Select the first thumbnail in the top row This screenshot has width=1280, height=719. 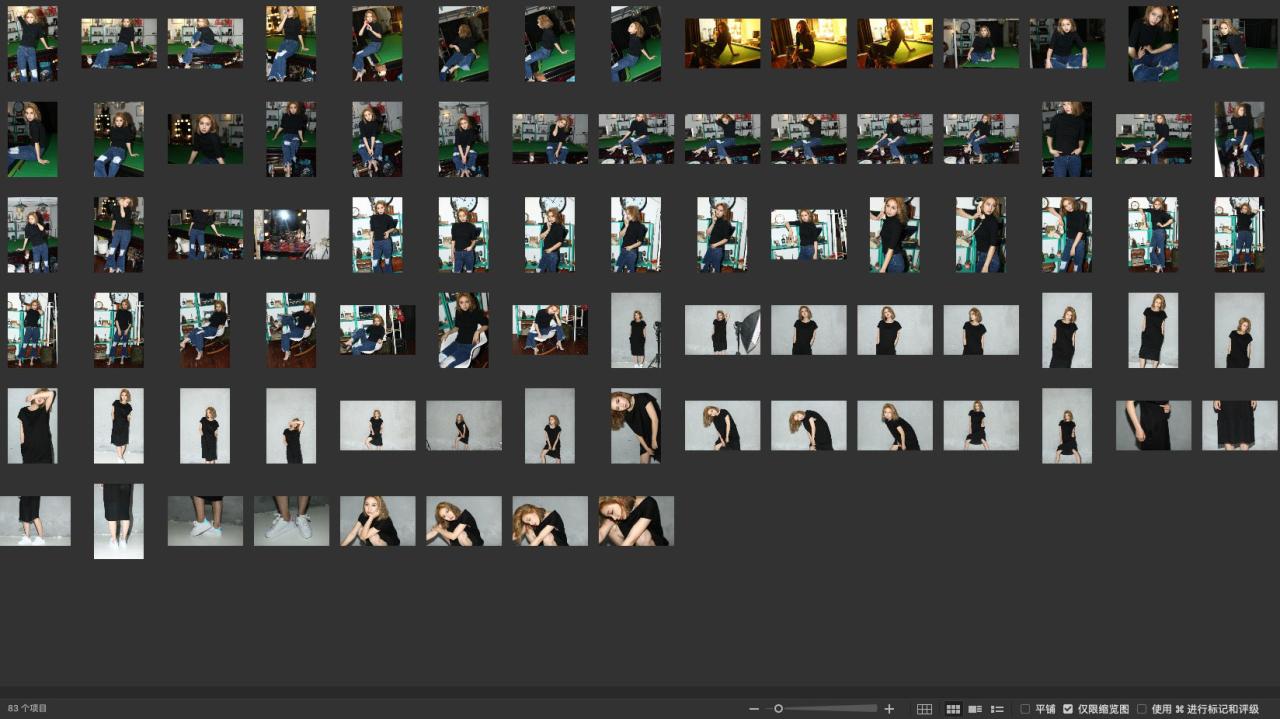pos(32,43)
